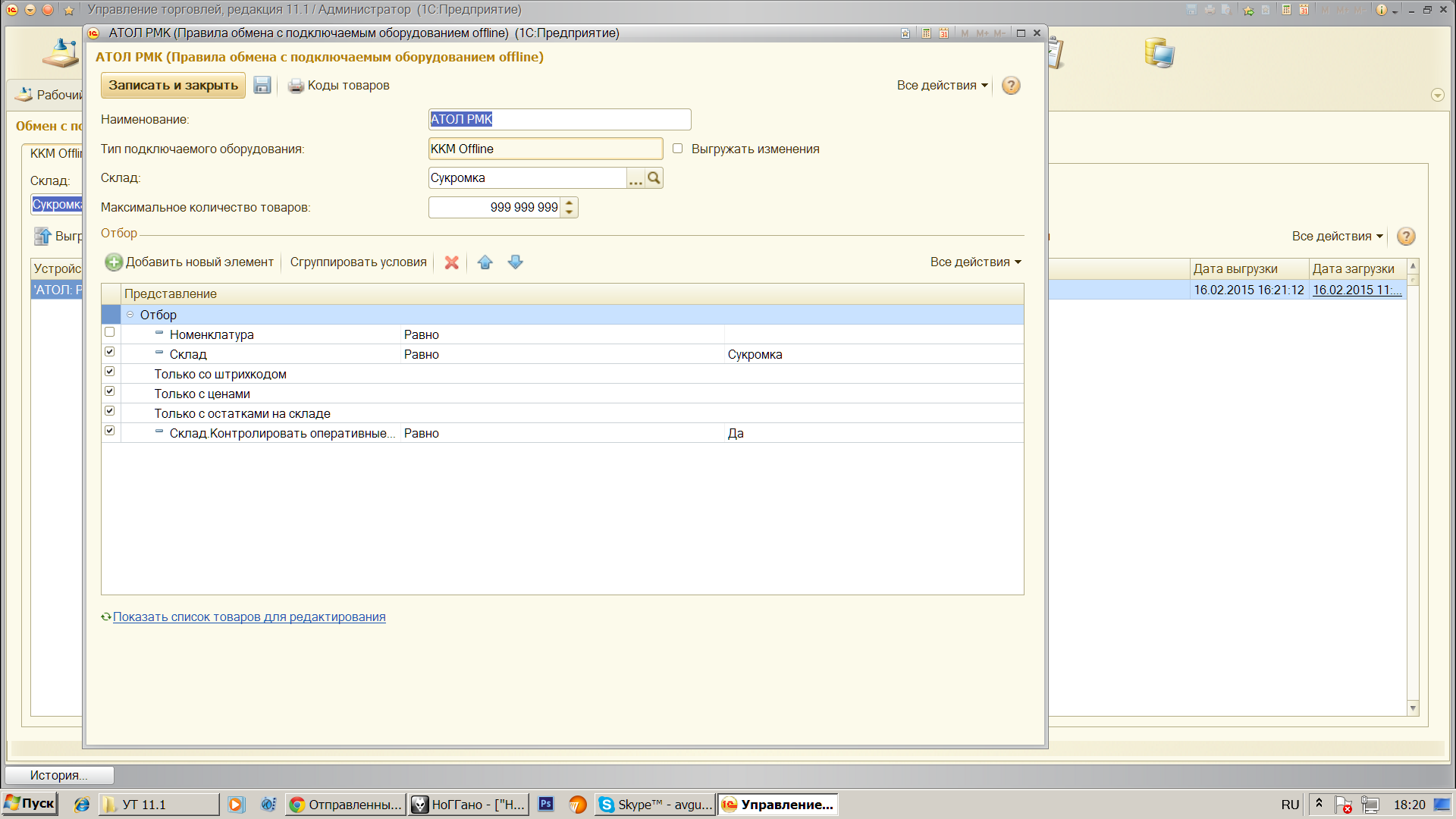Click the Коды товаров printer icon
The image size is (1456, 819).
tap(296, 86)
